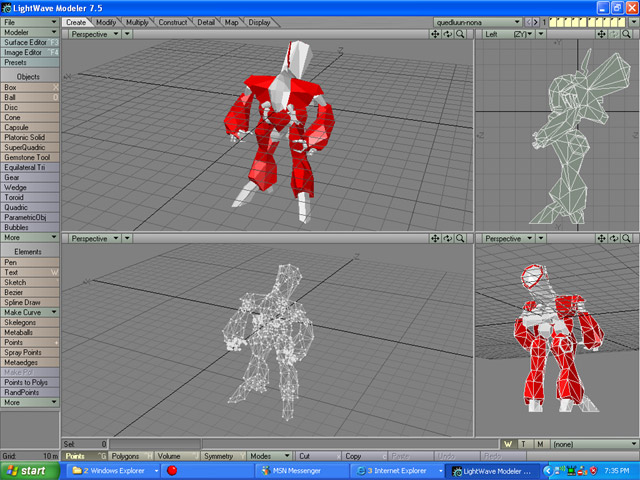The height and width of the screenshot is (480, 640).
Task: Click the Cut button
Action: click(318, 456)
